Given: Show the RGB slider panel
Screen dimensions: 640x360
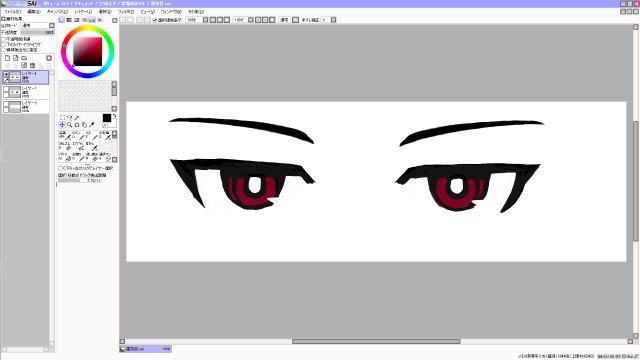Looking at the screenshot, I should coord(69,20).
